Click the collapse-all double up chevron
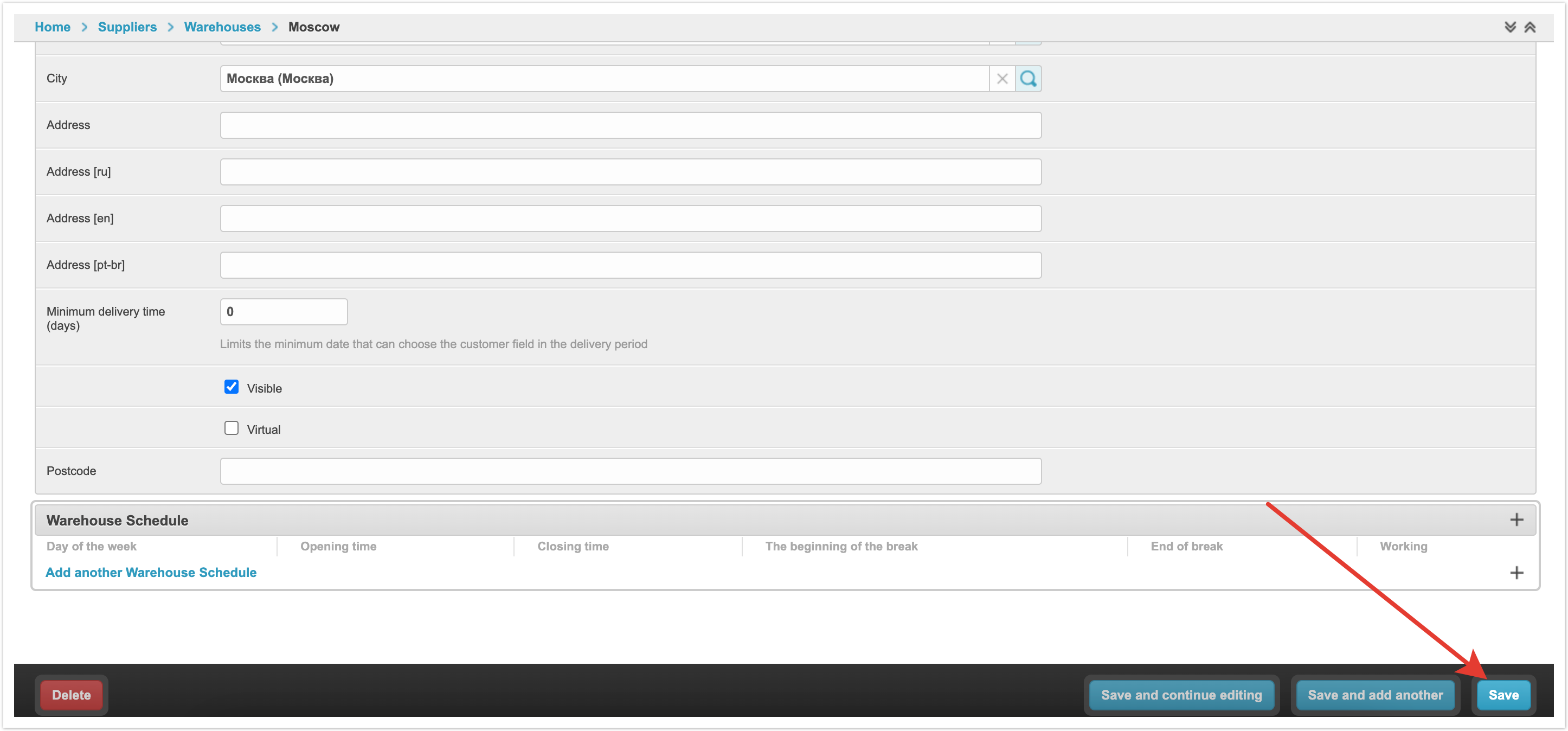Image resolution: width=1568 pixels, height=731 pixels. click(1530, 28)
